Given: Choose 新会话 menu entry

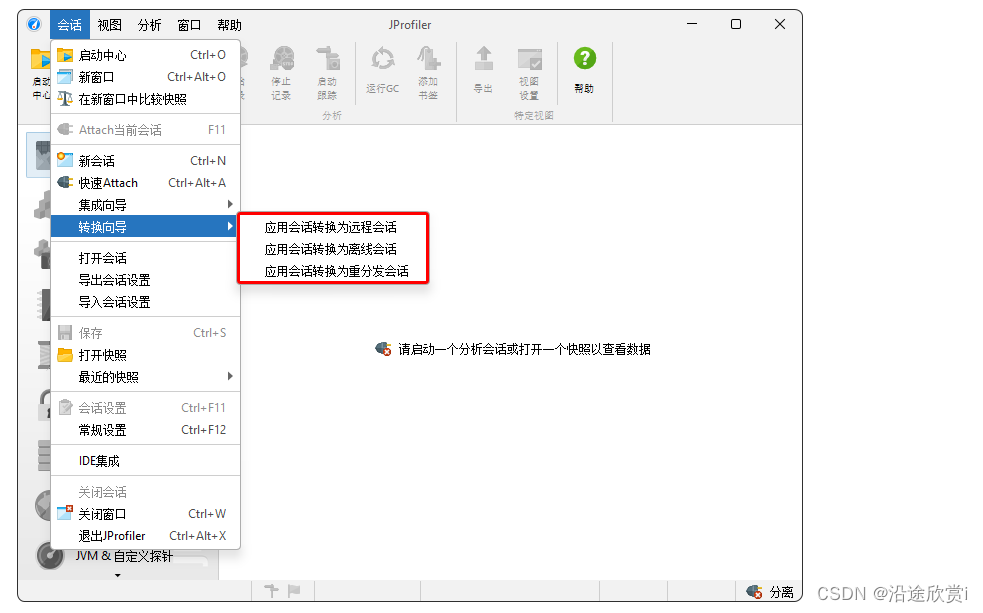Looking at the screenshot, I should tap(145, 161).
